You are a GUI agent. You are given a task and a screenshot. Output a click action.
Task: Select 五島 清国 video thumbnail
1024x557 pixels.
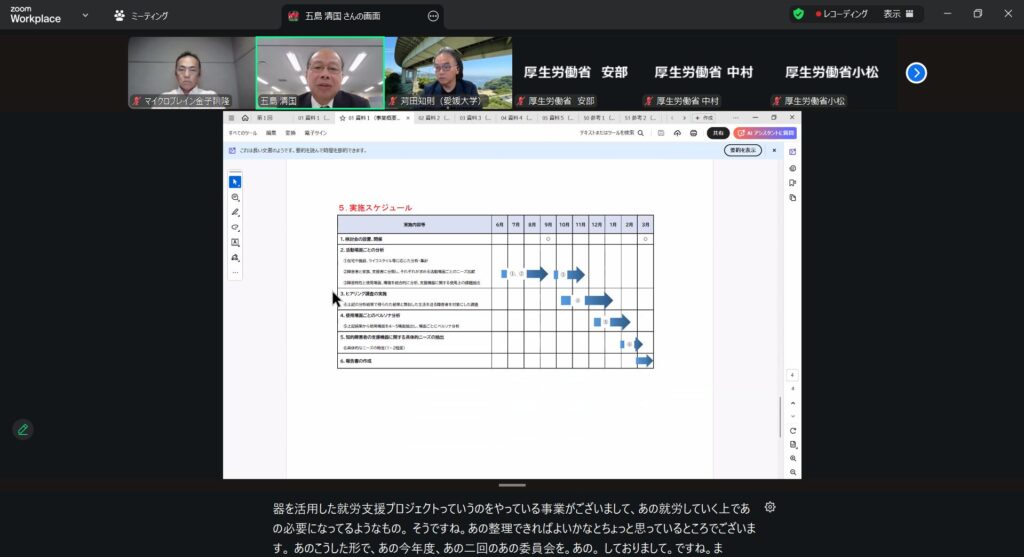coord(320,72)
